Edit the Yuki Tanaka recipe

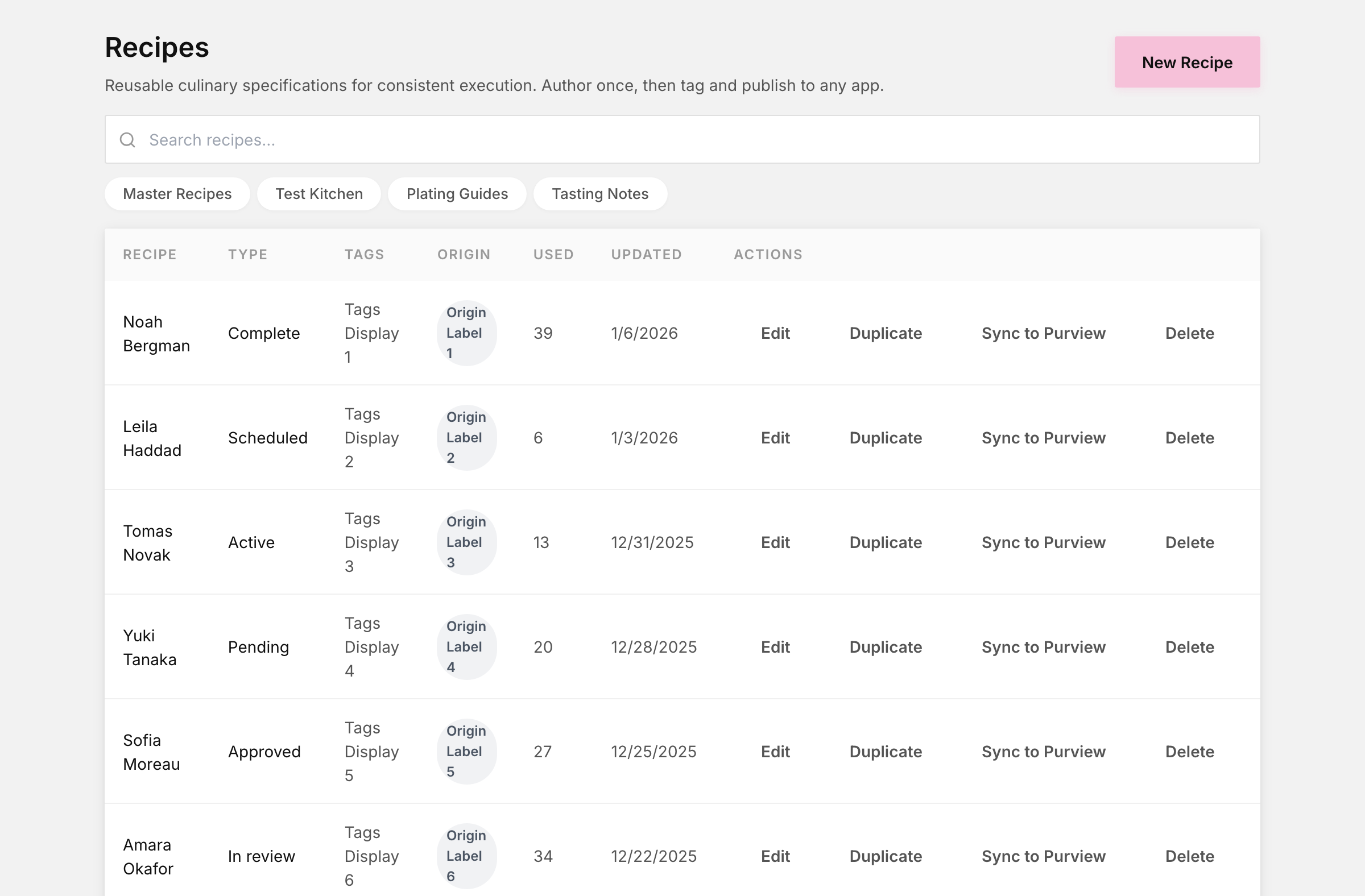775,647
